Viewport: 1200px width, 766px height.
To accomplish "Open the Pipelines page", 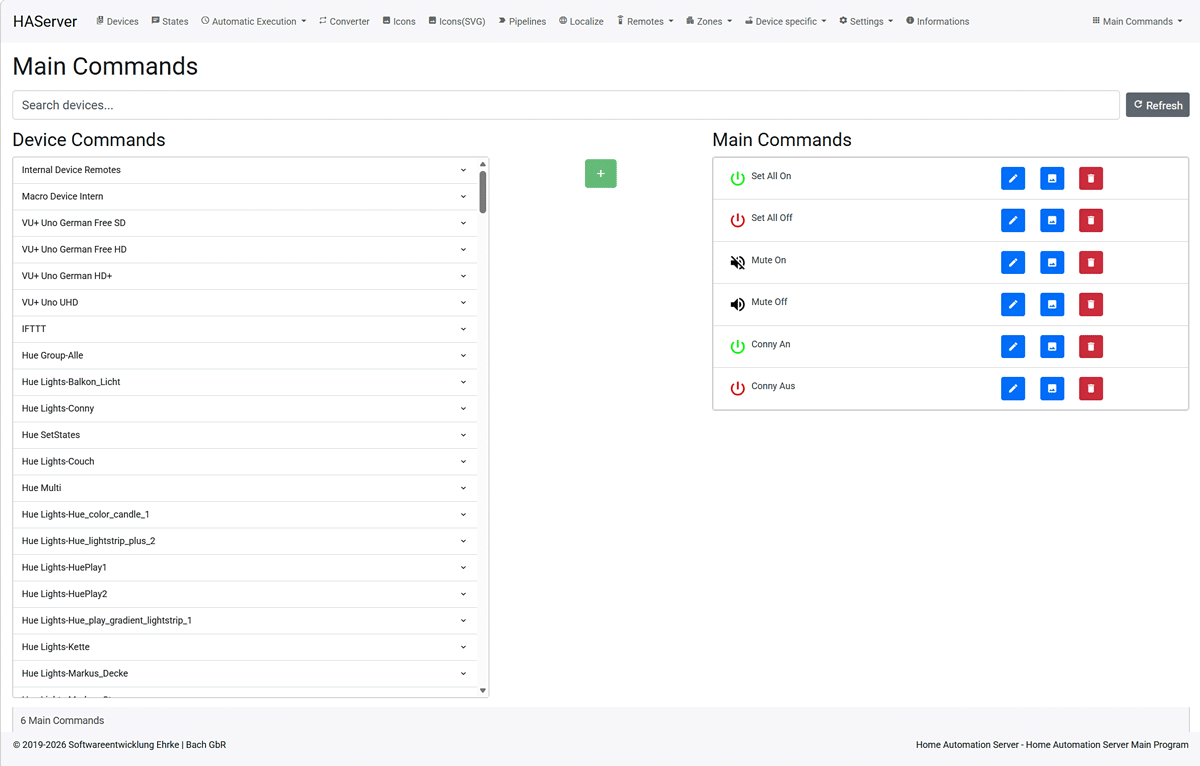I will click(x=522, y=21).
